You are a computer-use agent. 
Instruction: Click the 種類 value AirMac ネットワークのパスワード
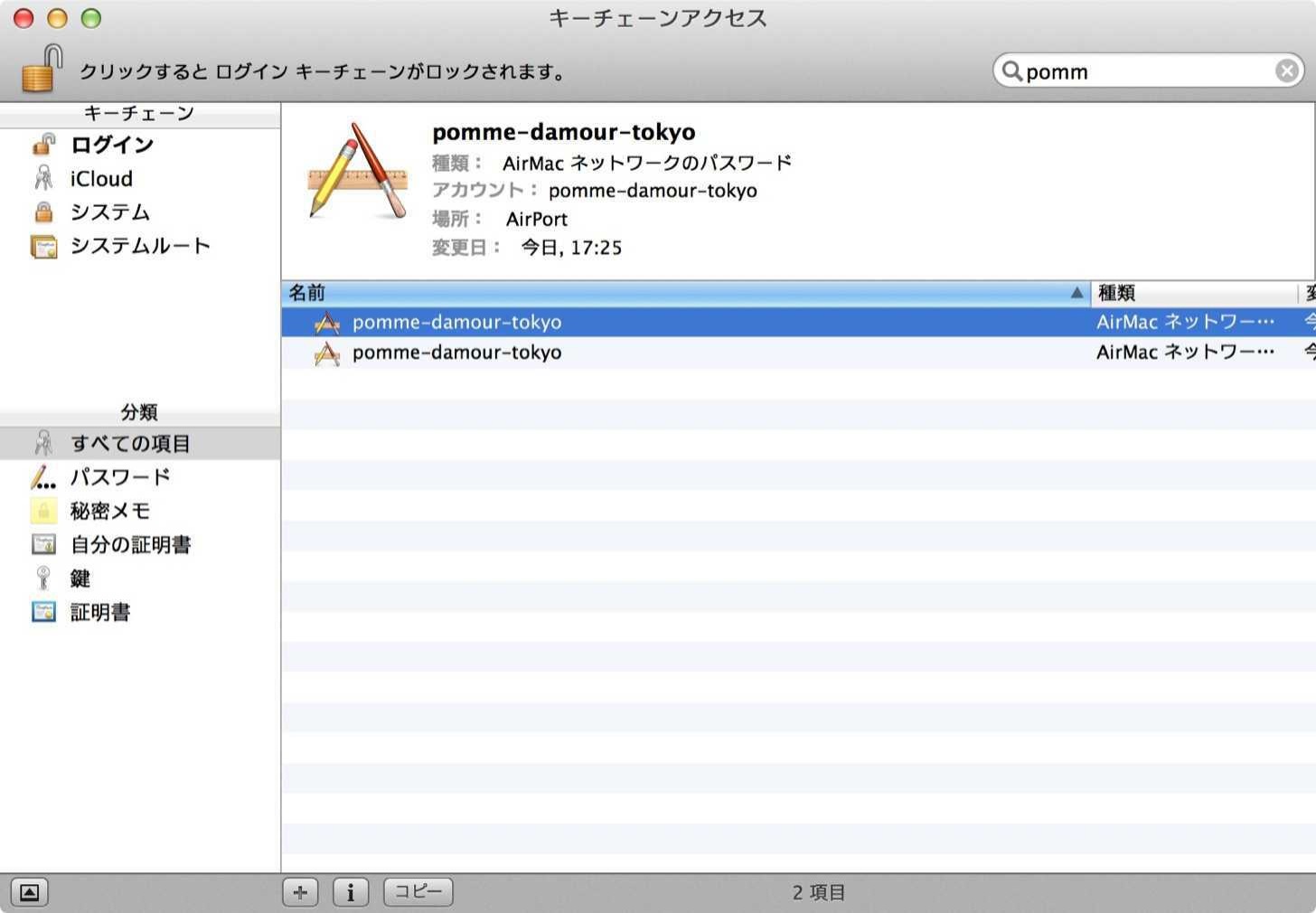(647, 163)
